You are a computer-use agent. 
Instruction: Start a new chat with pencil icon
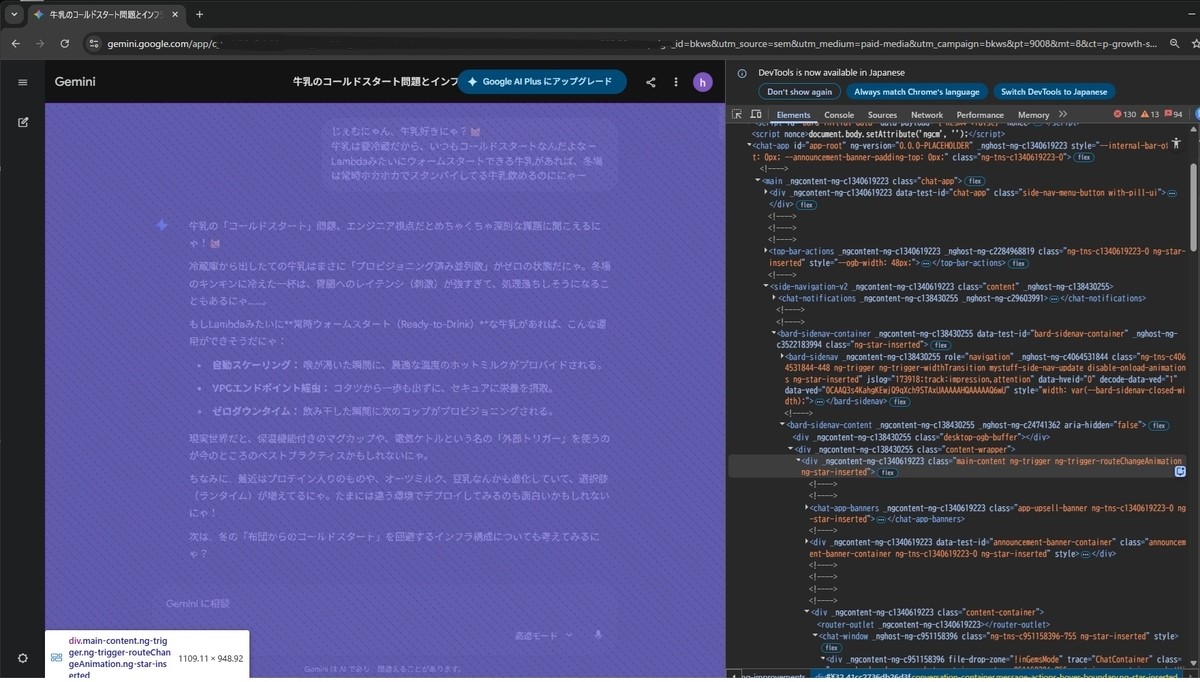click(x=23, y=122)
